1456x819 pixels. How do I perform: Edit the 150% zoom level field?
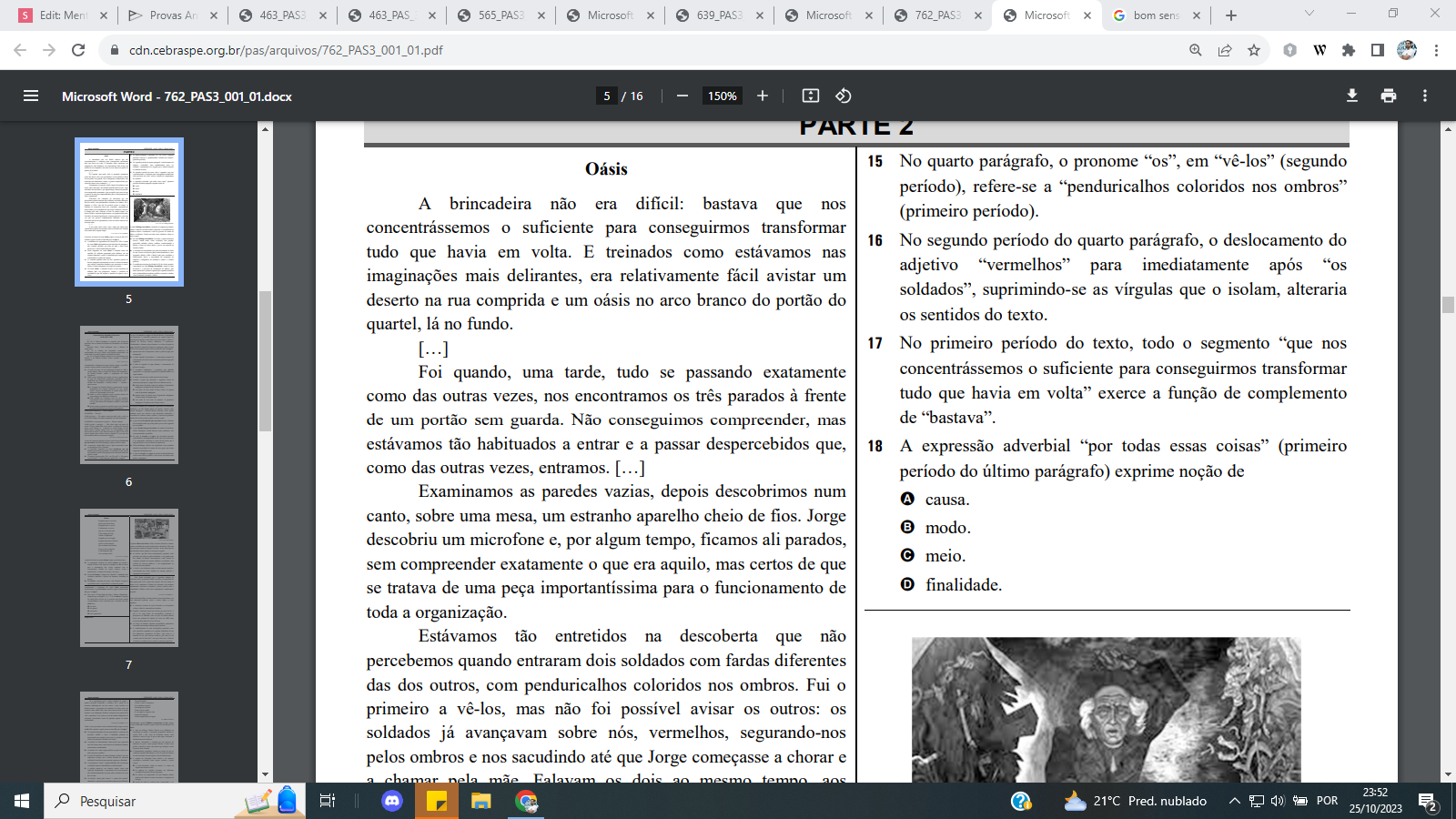[723, 96]
